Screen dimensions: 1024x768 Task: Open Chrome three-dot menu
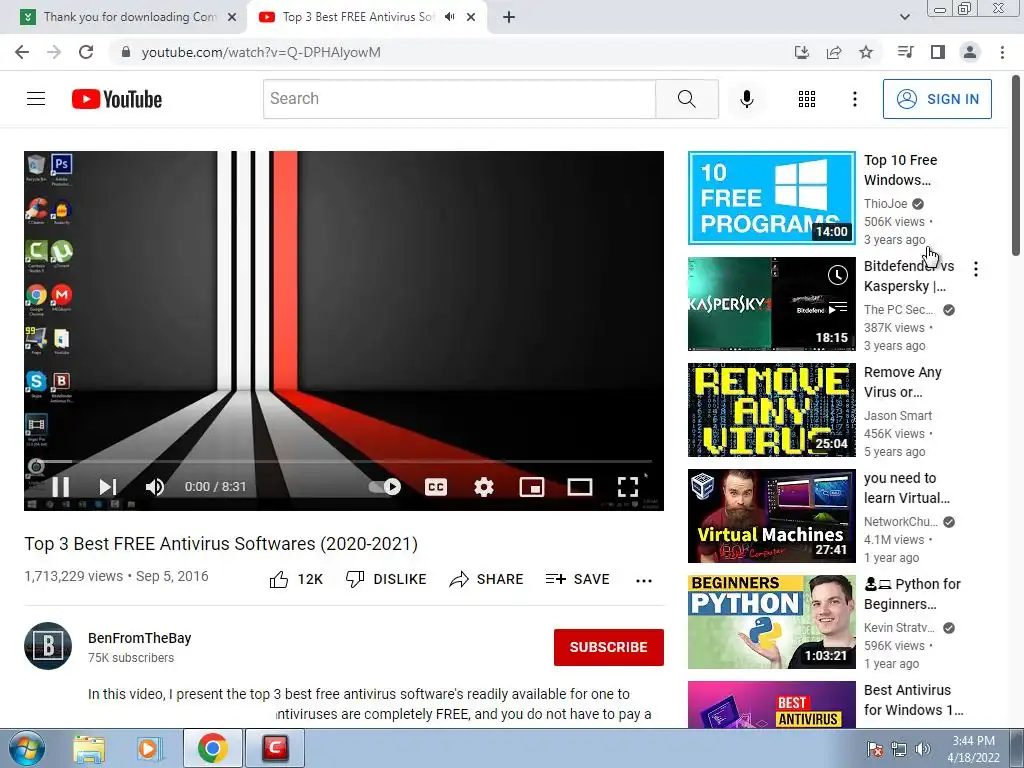click(1002, 52)
